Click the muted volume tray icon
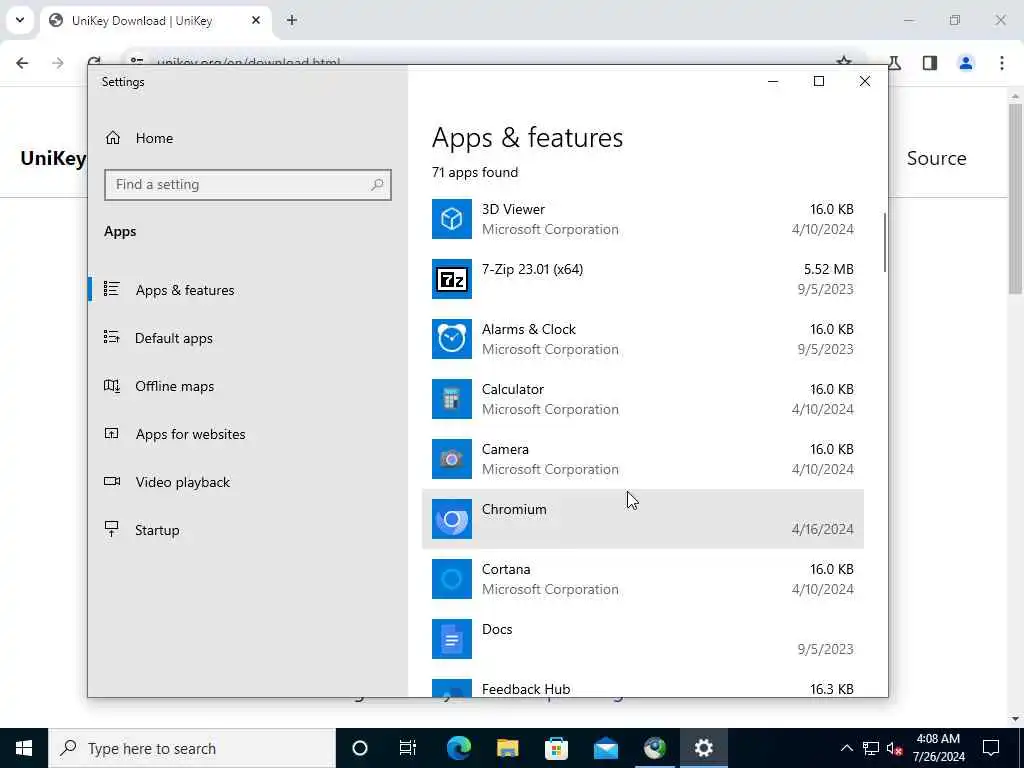The image size is (1024, 768). tap(894, 749)
